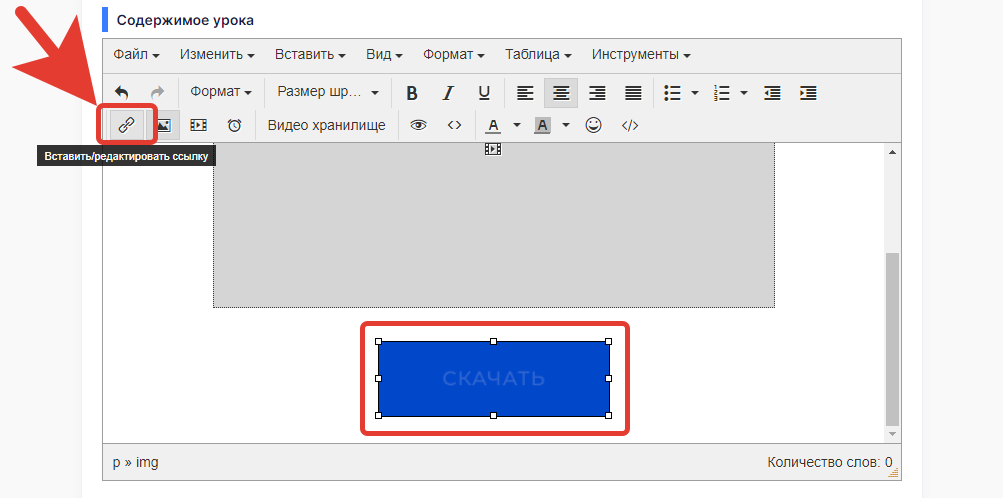This screenshot has width=1003, height=498.
Task: Increase the indent
Action: coord(808,93)
